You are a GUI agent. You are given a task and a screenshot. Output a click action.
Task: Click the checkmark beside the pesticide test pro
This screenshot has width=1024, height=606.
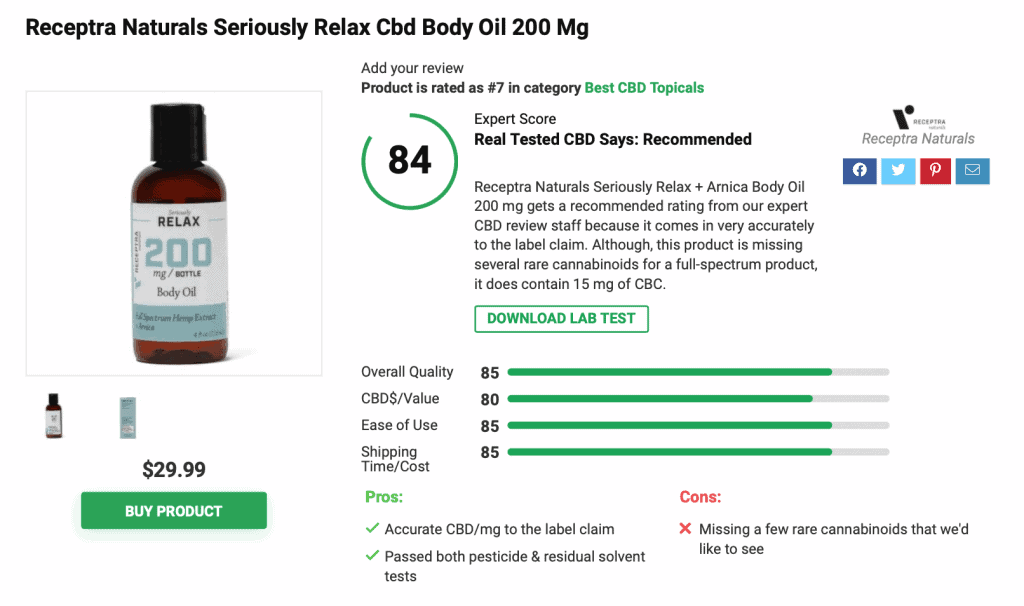coord(370,556)
